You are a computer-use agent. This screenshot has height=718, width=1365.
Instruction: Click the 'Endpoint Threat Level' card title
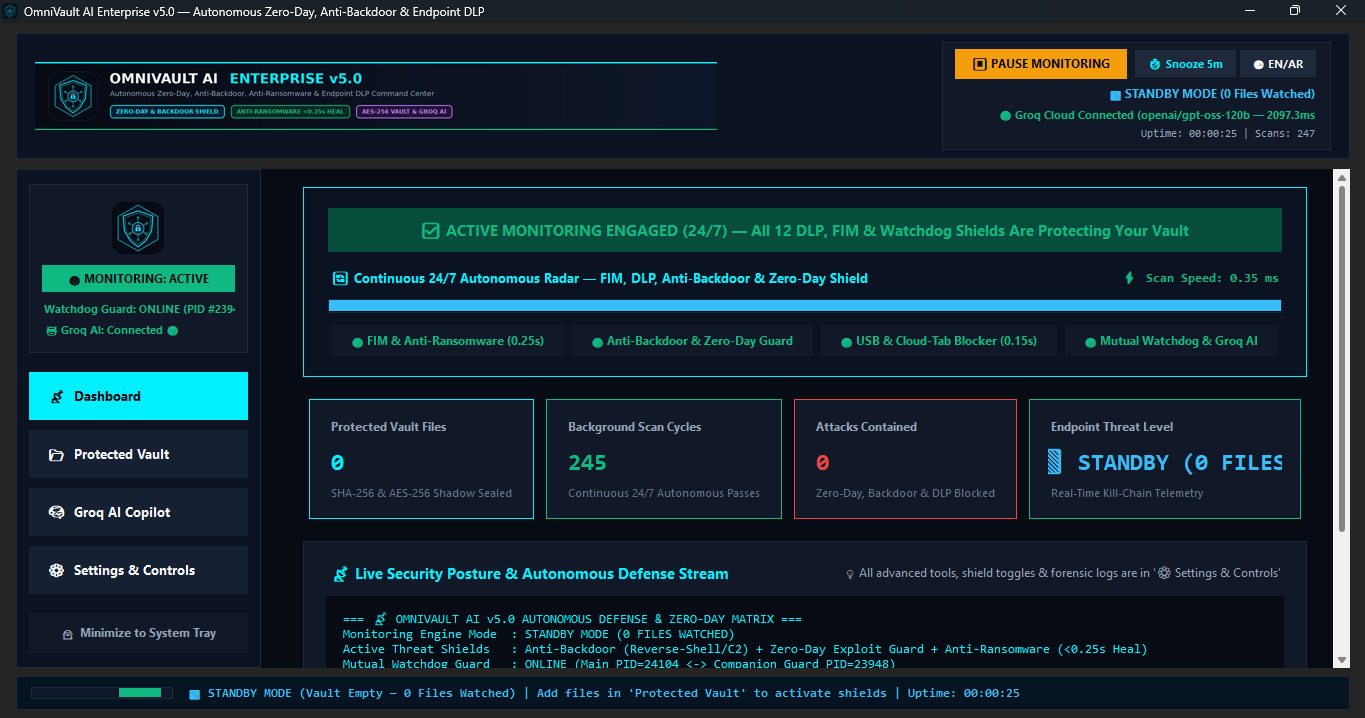[x=1112, y=427]
